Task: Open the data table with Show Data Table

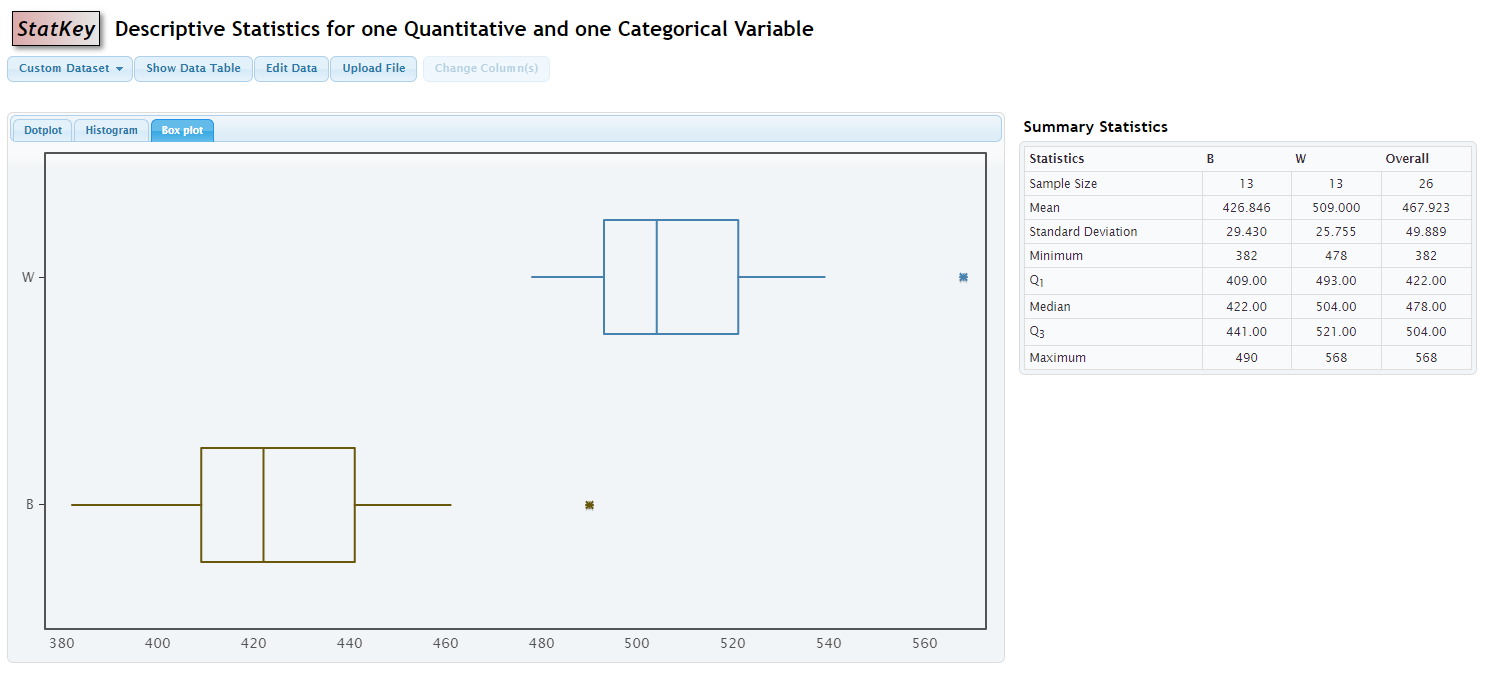Action: pos(193,69)
